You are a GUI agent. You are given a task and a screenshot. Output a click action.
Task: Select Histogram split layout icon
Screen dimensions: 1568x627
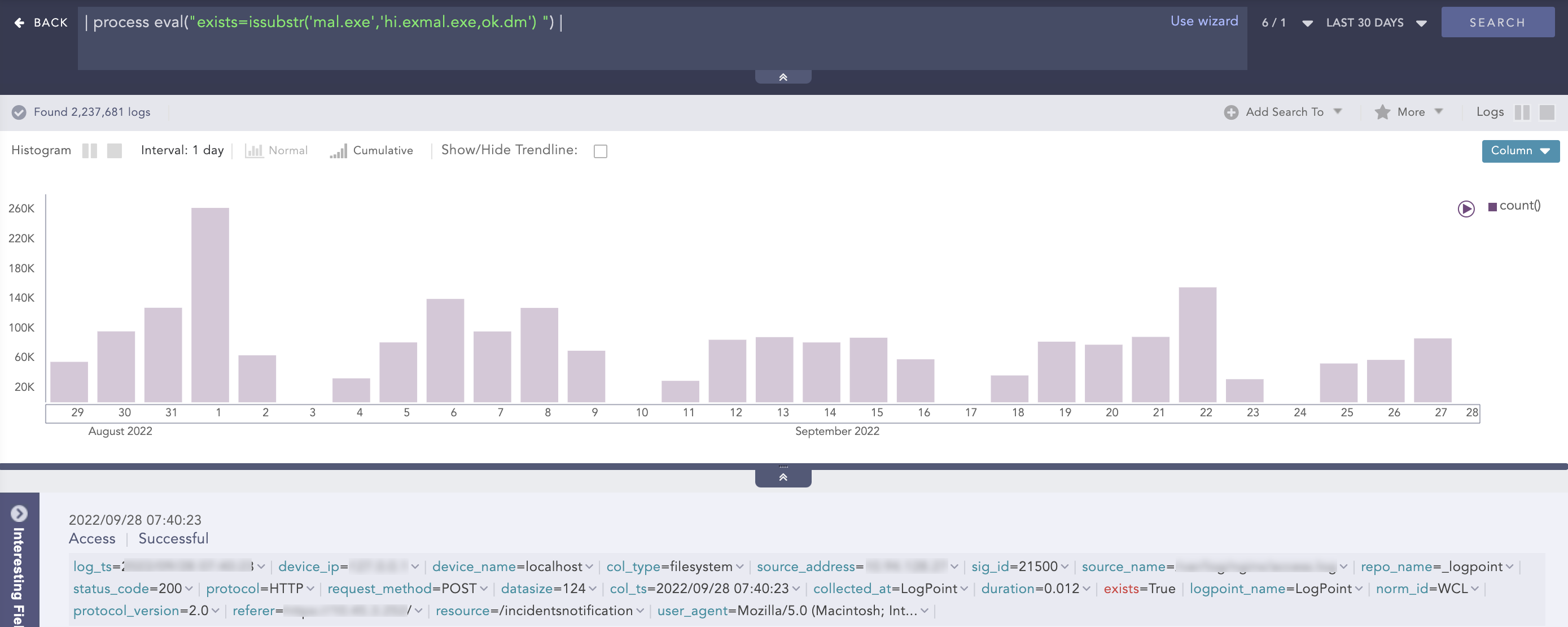(90, 150)
